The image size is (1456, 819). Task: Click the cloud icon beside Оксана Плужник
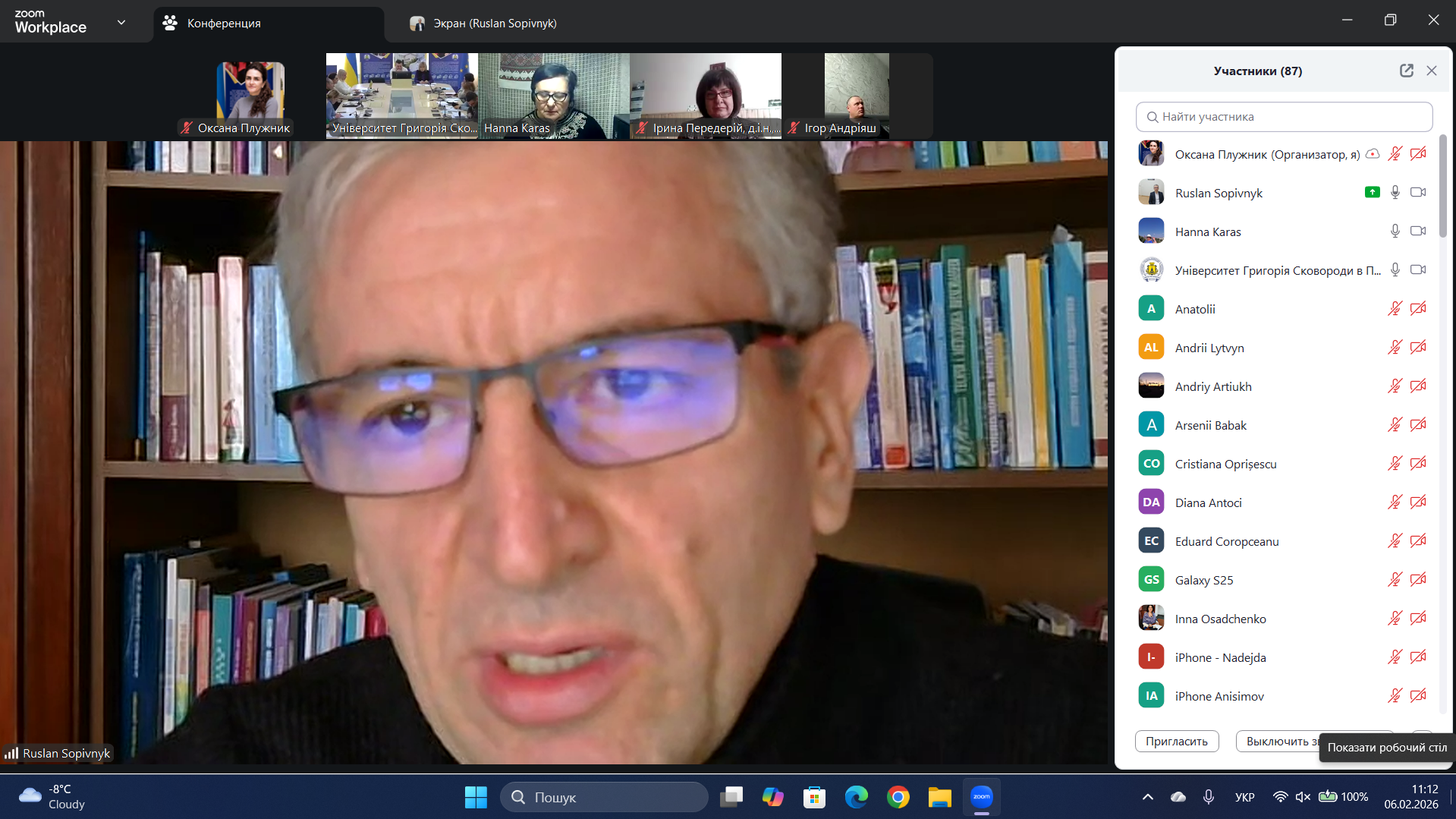pos(1373,154)
